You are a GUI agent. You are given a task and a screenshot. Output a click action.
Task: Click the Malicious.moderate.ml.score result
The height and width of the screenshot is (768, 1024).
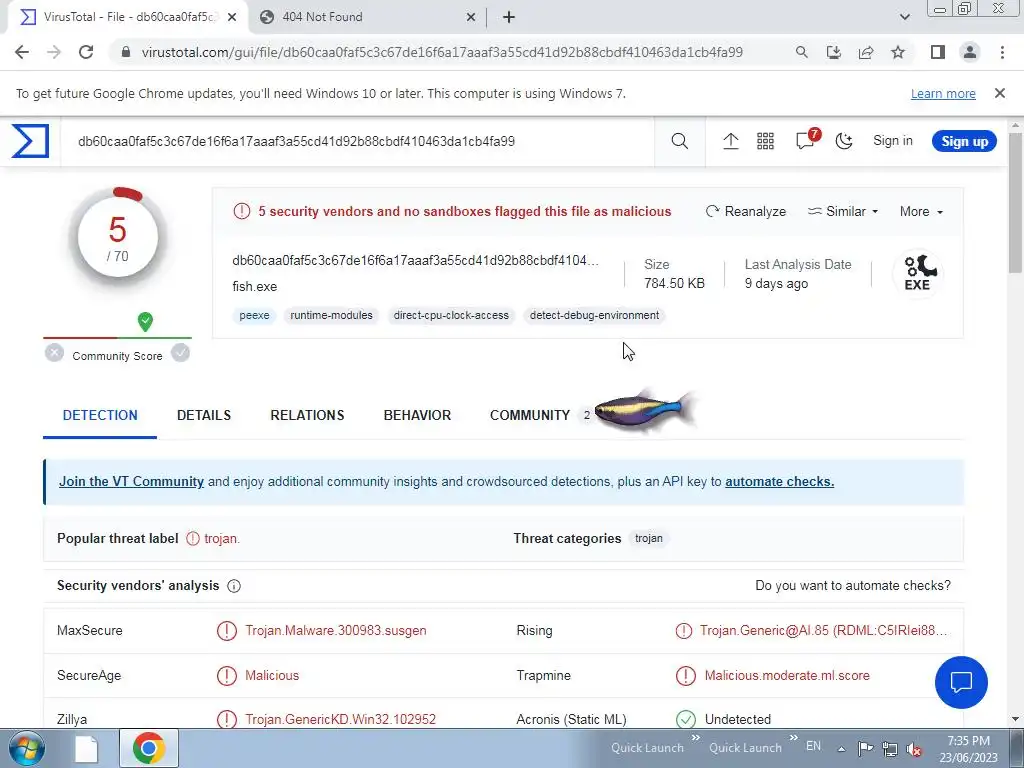pyautogui.click(x=787, y=676)
